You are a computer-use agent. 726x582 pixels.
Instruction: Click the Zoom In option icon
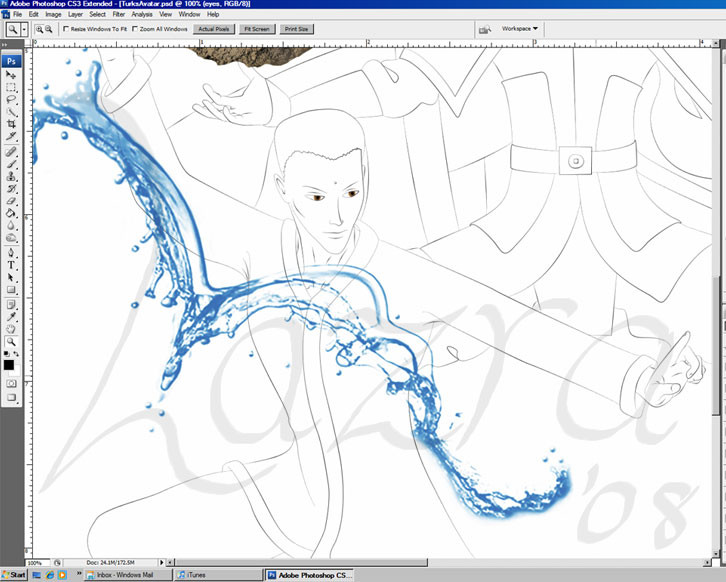coord(39,29)
